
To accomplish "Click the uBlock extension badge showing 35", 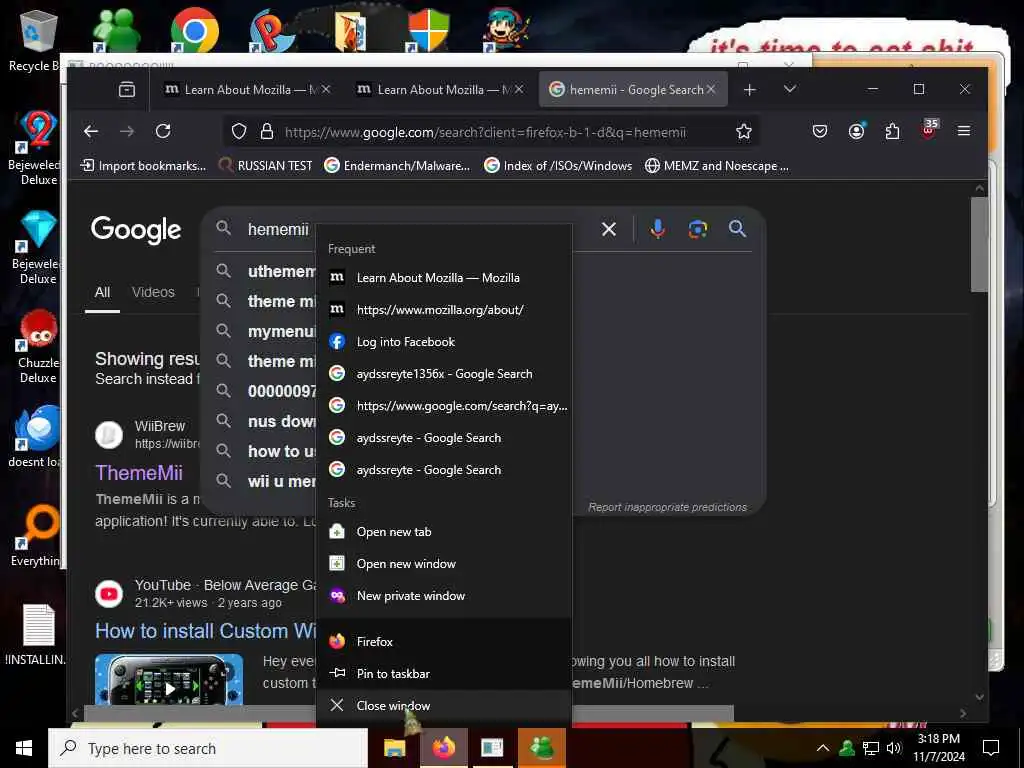I will pos(929,129).
